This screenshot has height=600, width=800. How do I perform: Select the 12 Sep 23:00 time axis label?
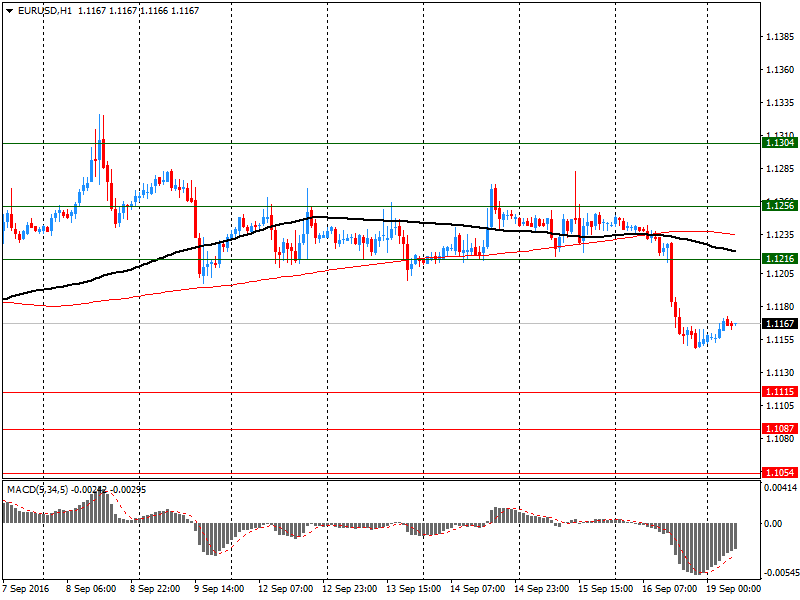(349, 589)
